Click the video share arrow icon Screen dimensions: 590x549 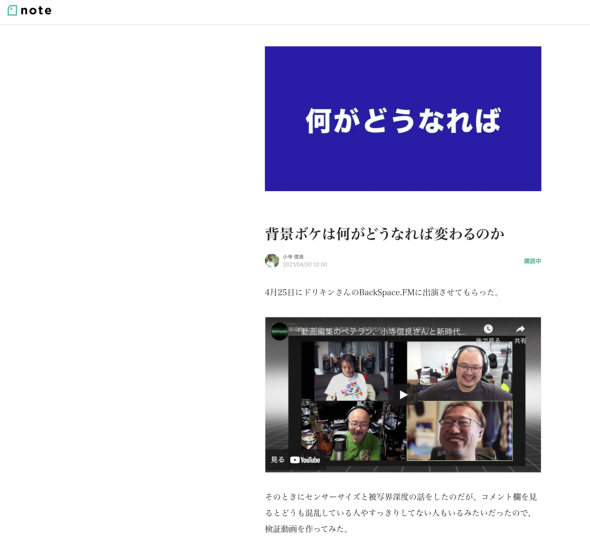click(x=520, y=329)
